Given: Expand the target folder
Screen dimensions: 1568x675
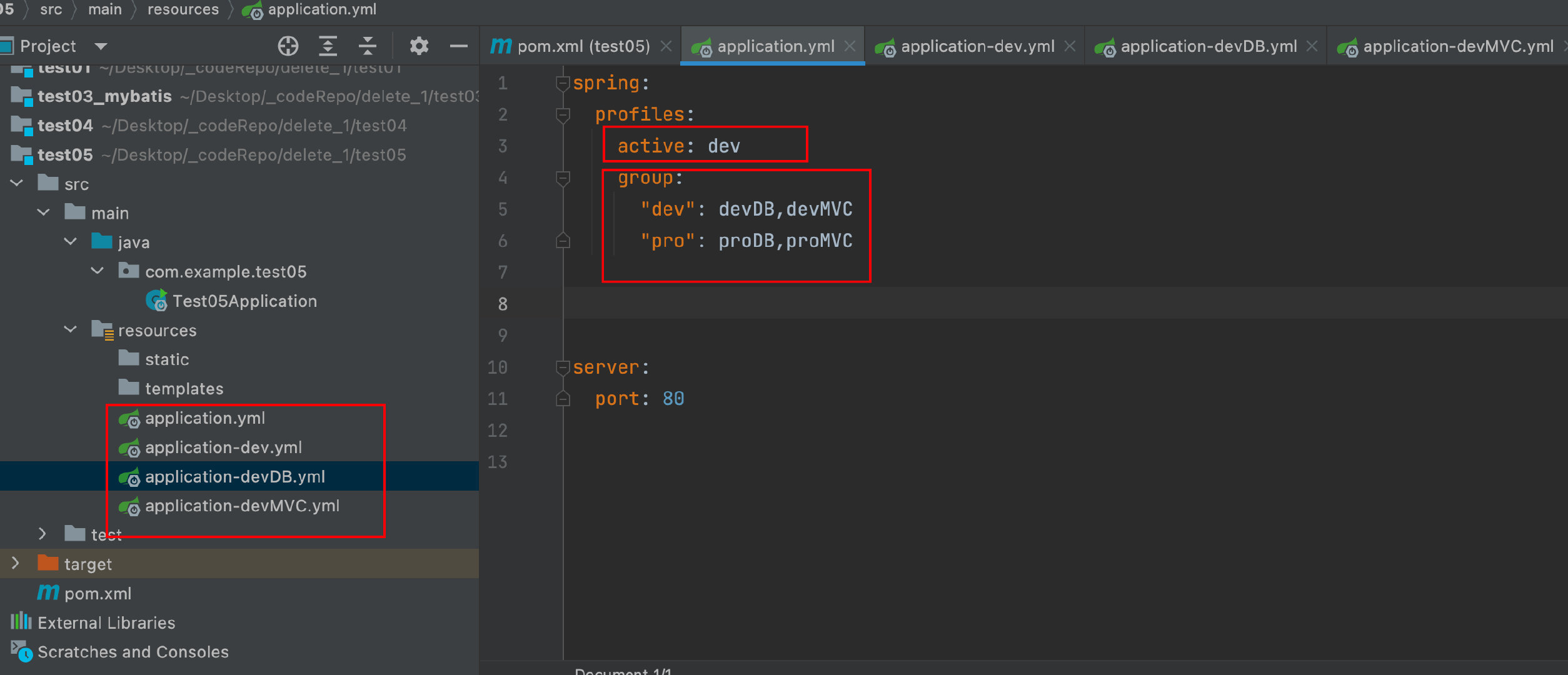Looking at the screenshot, I should [16, 563].
